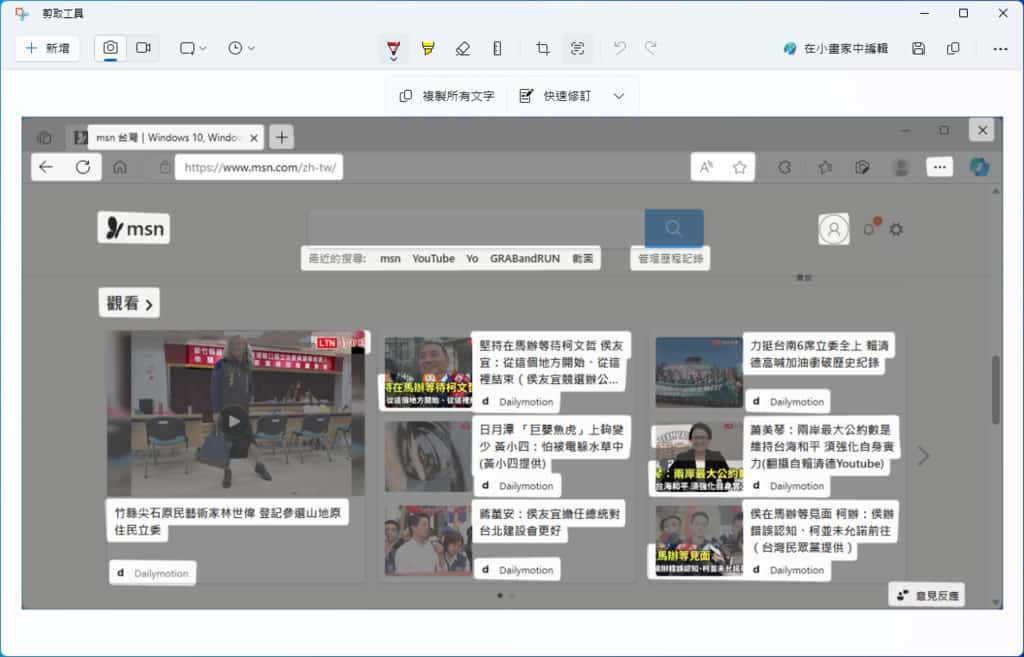Open the snip shape mode dropdown
The width and height of the screenshot is (1024, 657).
192,48
